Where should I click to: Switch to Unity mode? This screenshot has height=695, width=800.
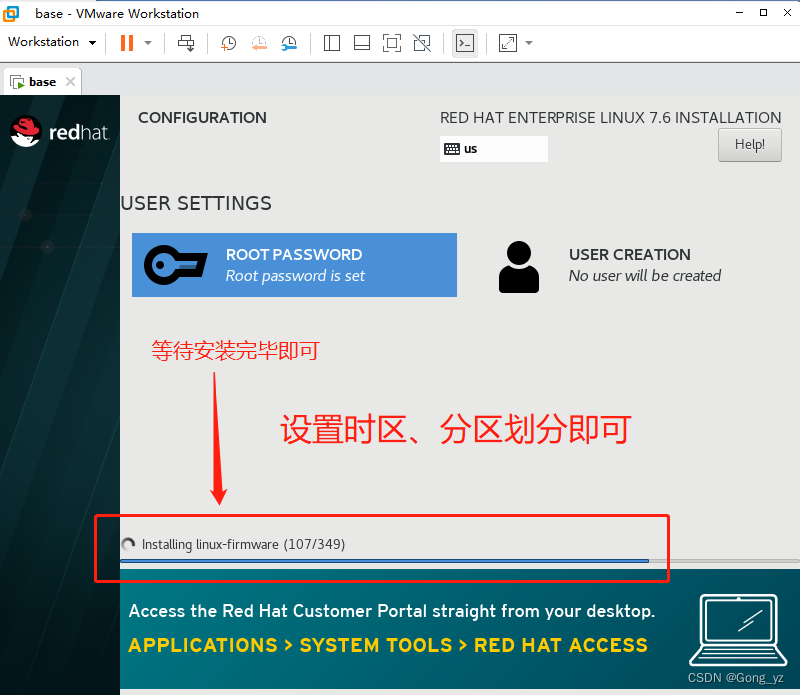(422, 43)
